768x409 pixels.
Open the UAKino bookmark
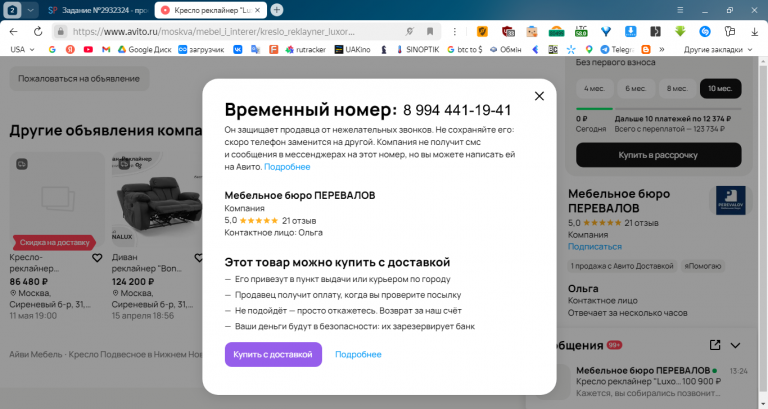[352, 49]
